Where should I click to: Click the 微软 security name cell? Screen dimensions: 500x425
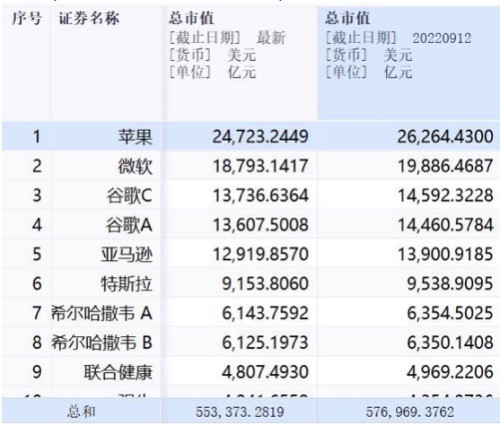(135, 166)
